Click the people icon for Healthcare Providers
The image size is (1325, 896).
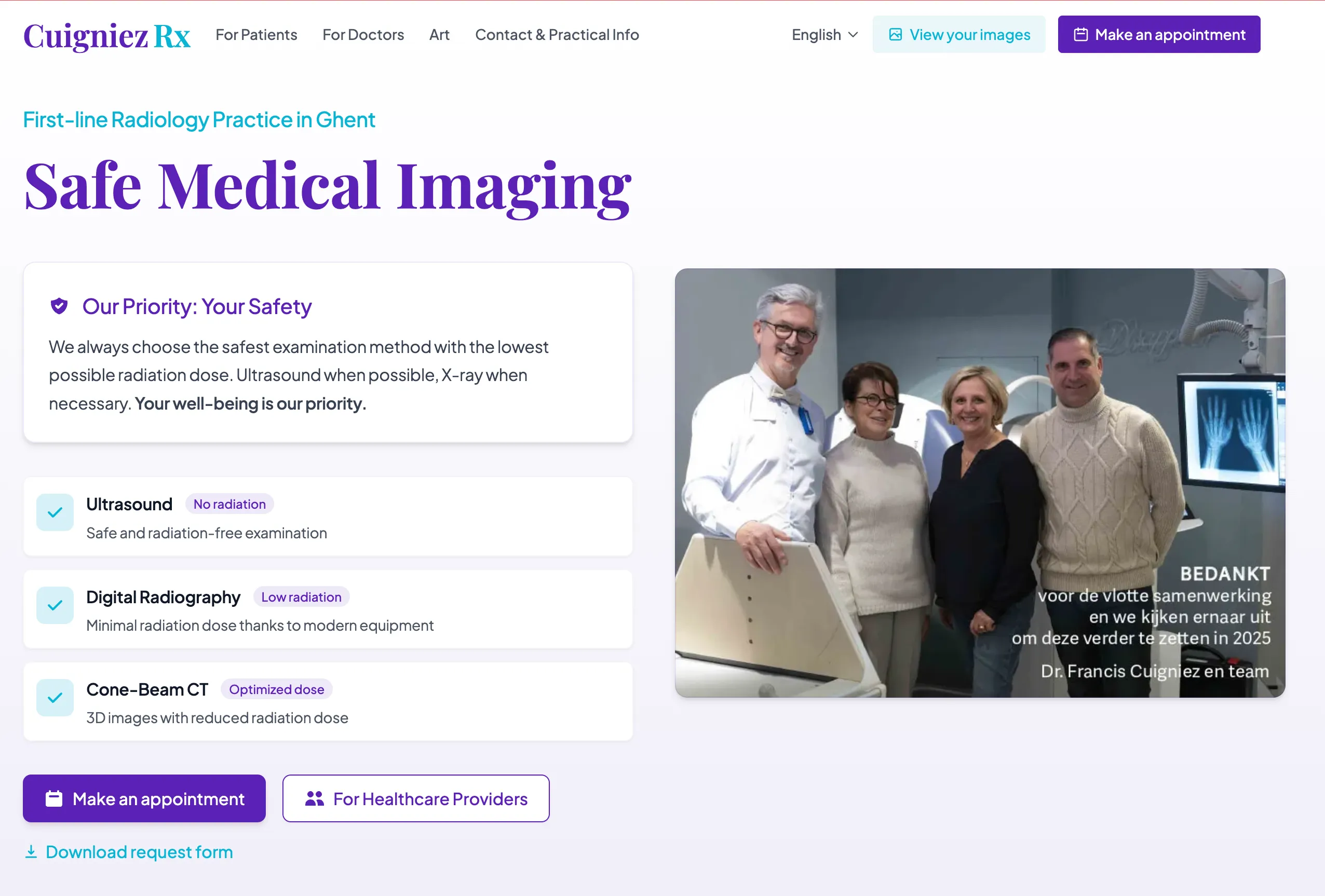[314, 798]
